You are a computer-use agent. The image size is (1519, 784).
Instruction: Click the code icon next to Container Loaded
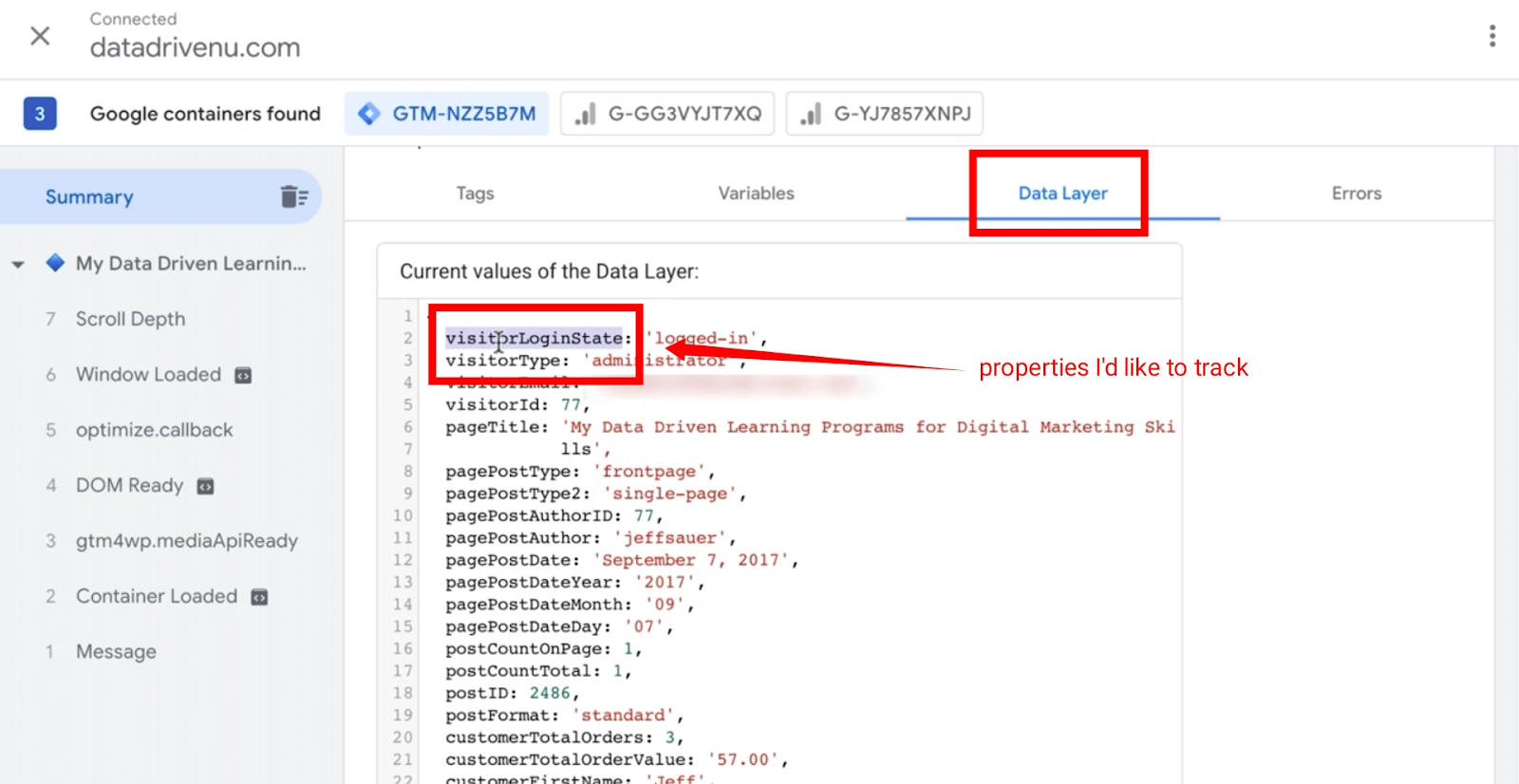pyautogui.click(x=259, y=597)
